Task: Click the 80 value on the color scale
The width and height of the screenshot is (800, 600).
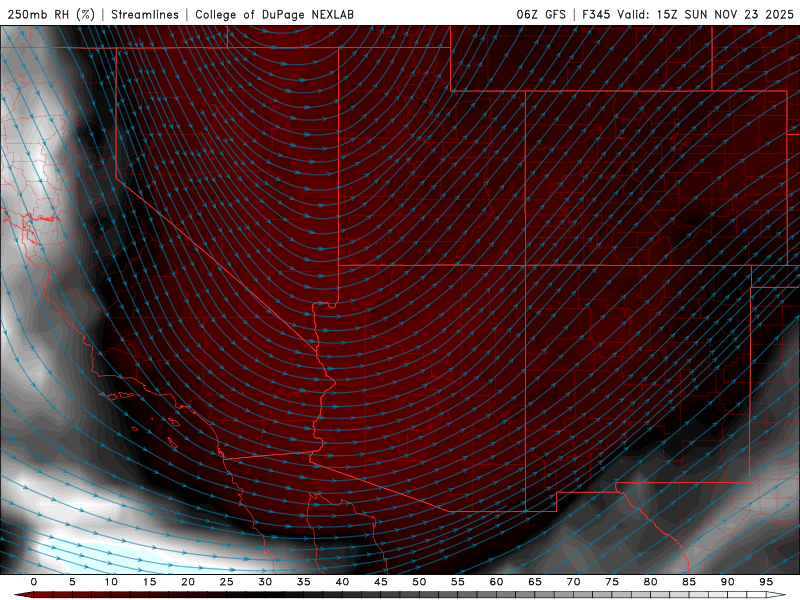Action: (651, 582)
